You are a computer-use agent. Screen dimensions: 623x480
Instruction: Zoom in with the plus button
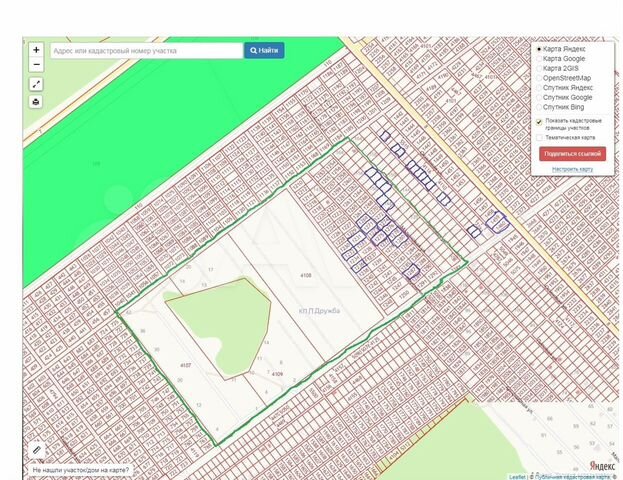click(36, 49)
